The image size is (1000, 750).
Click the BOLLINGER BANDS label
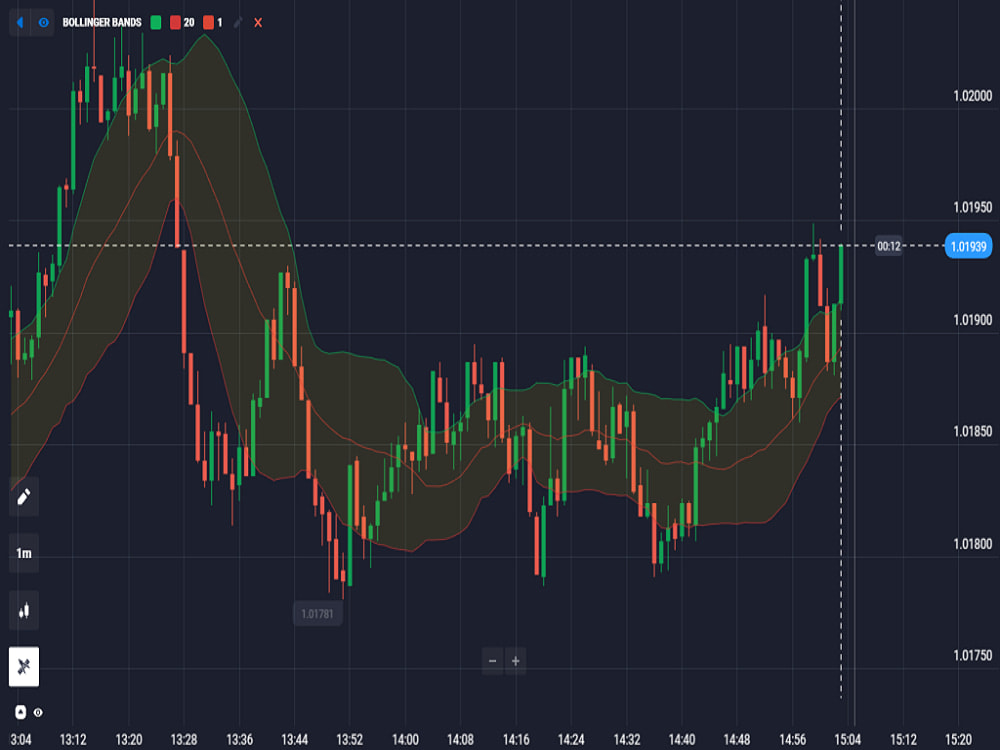(x=101, y=22)
